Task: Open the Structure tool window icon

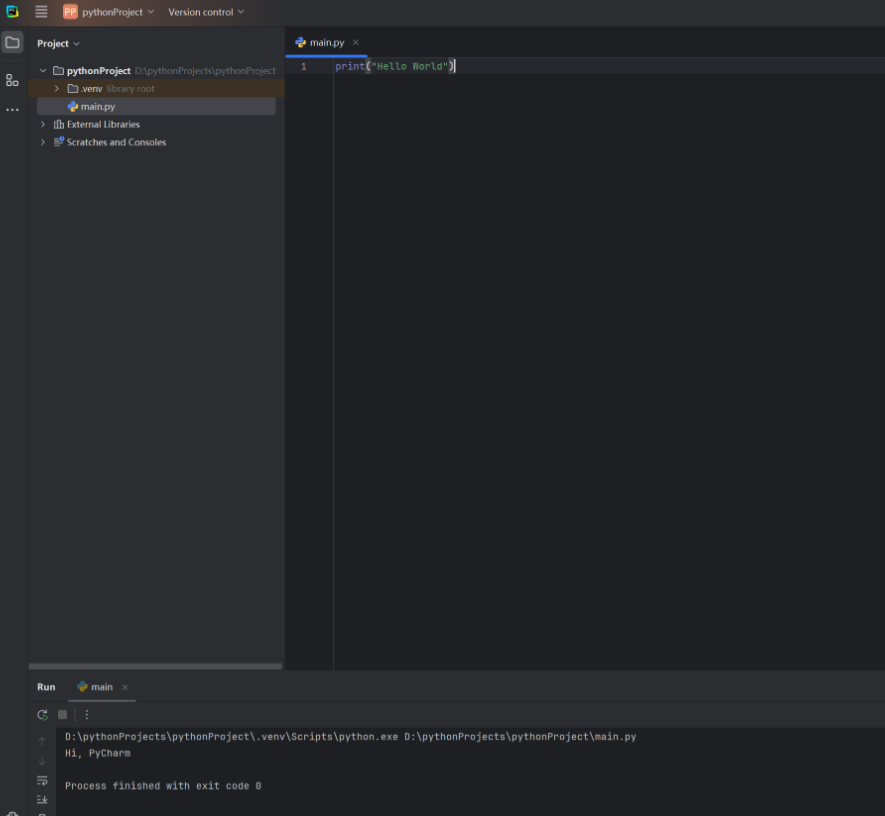Action: click(12, 80)
